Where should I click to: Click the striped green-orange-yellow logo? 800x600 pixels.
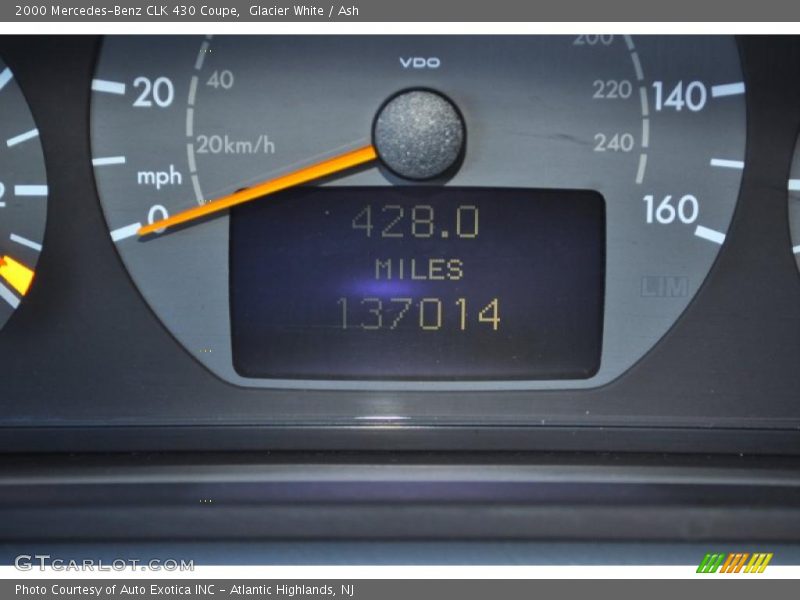click(734, 563)
